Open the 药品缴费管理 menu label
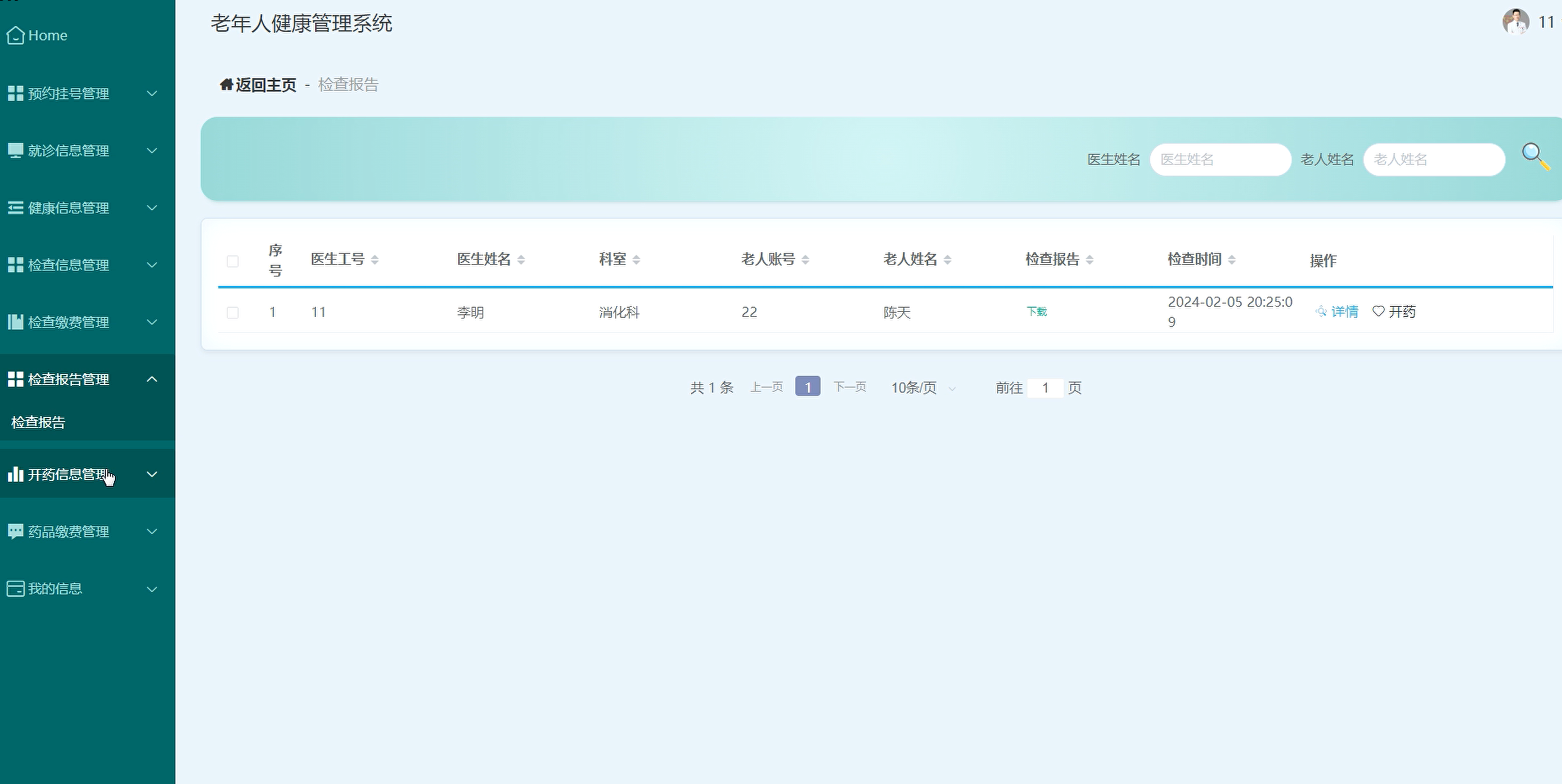 [69, 531]
